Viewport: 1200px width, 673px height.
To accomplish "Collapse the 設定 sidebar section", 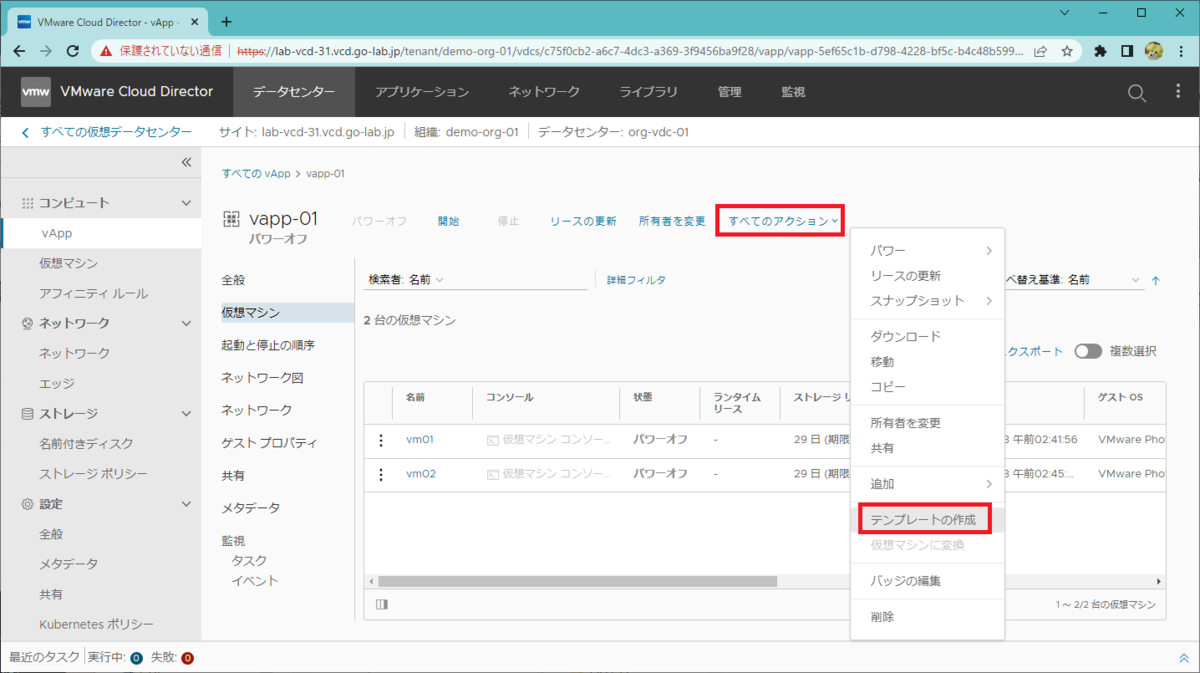I will pyautogui.click(x=186, y=504).
